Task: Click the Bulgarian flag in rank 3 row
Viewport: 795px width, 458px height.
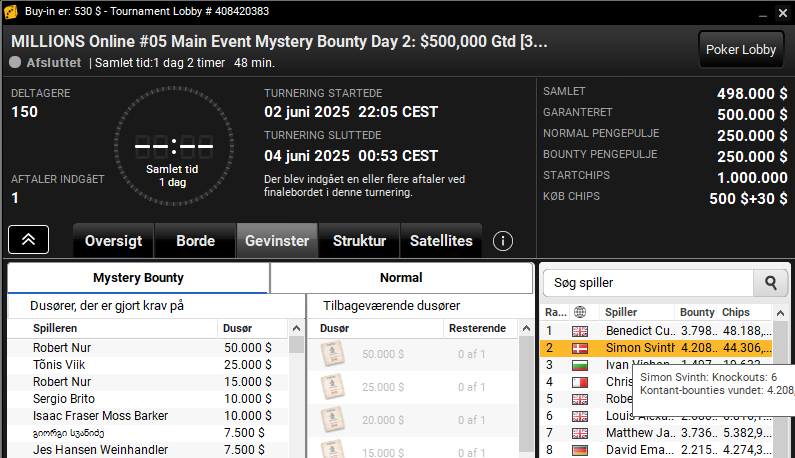Action: pyautogui.click(x=580, y=365)
